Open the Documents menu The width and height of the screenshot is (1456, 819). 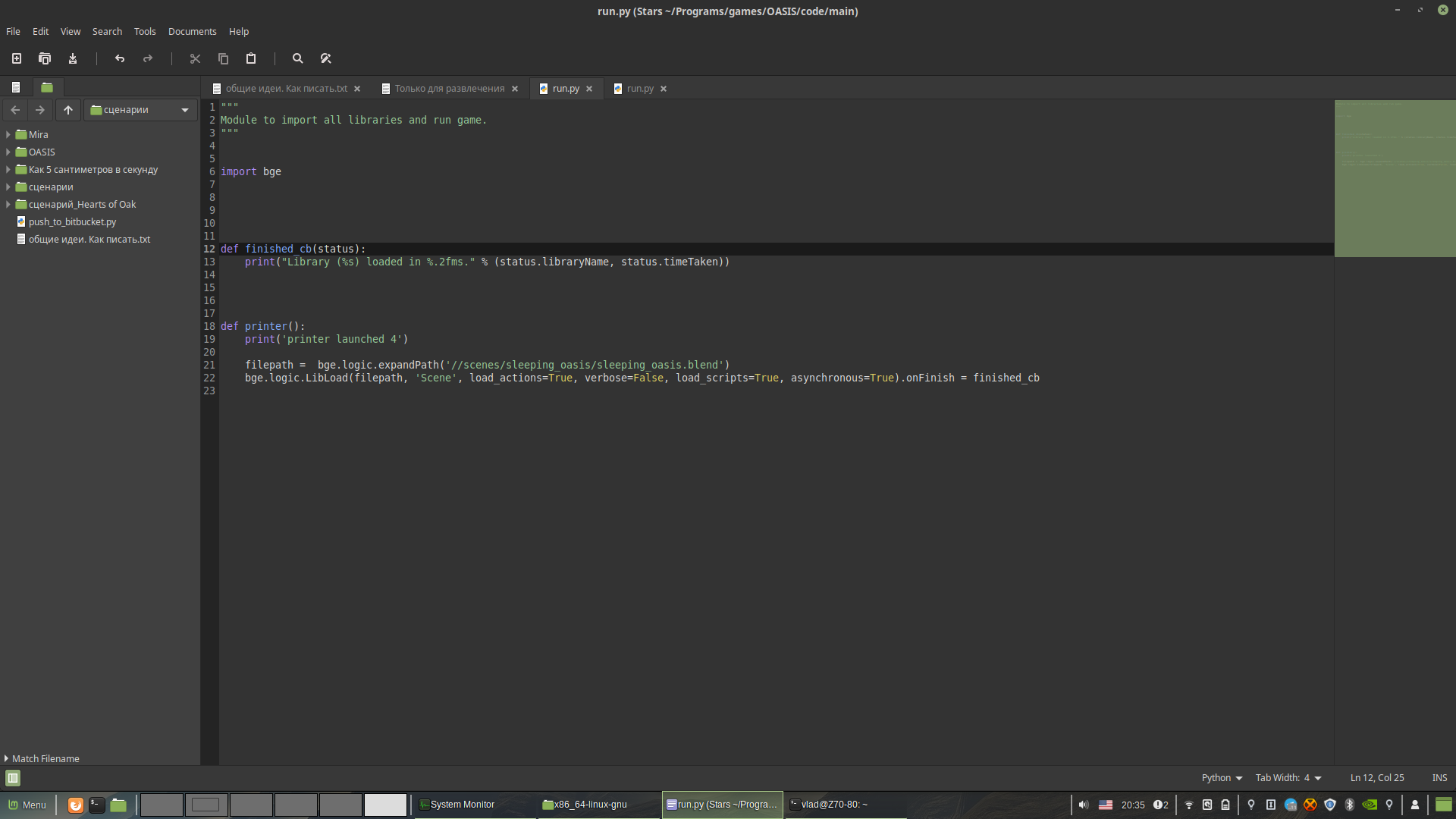coord(192,31)
